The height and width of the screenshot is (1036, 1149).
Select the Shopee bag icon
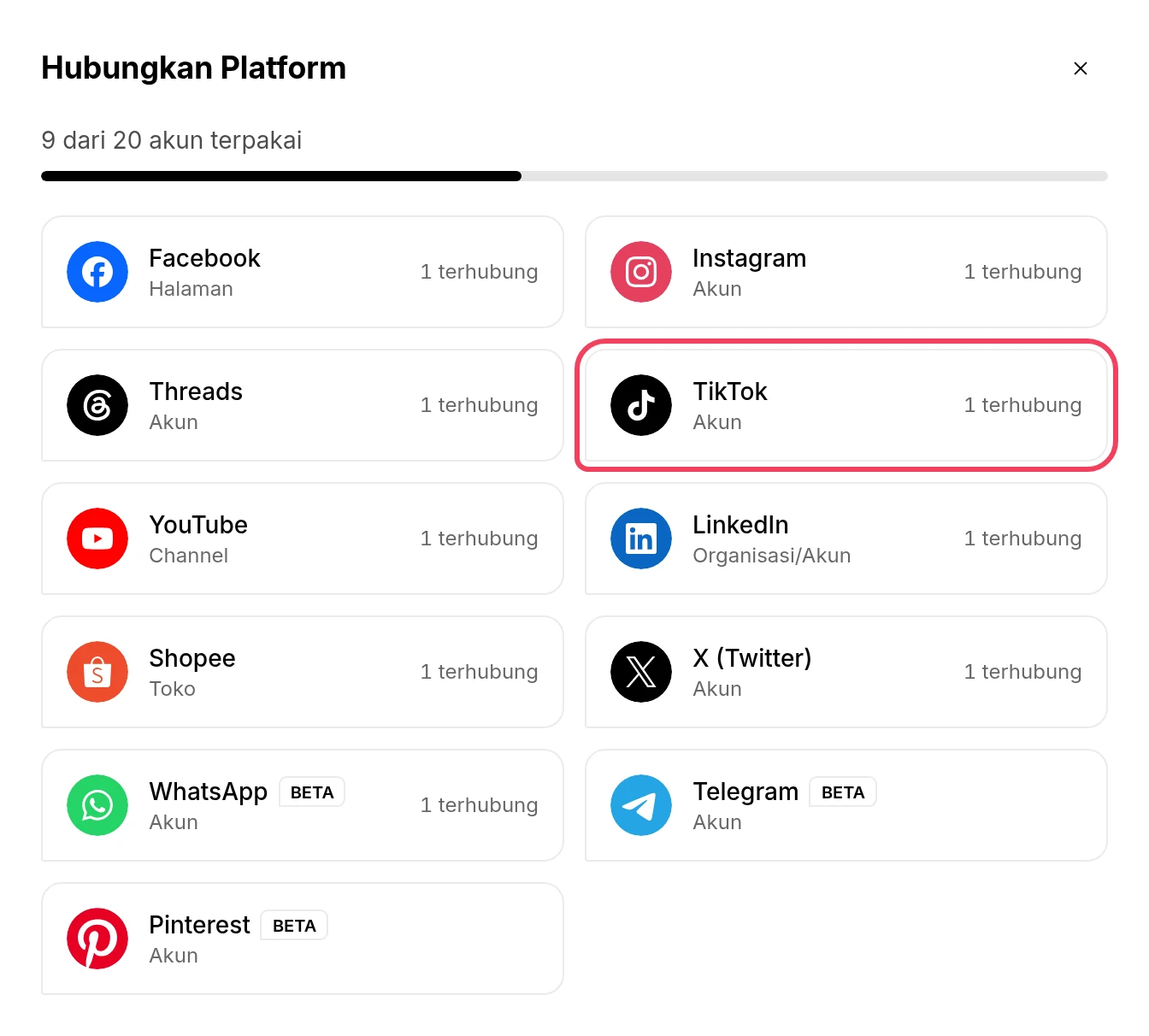coord(97,672)
